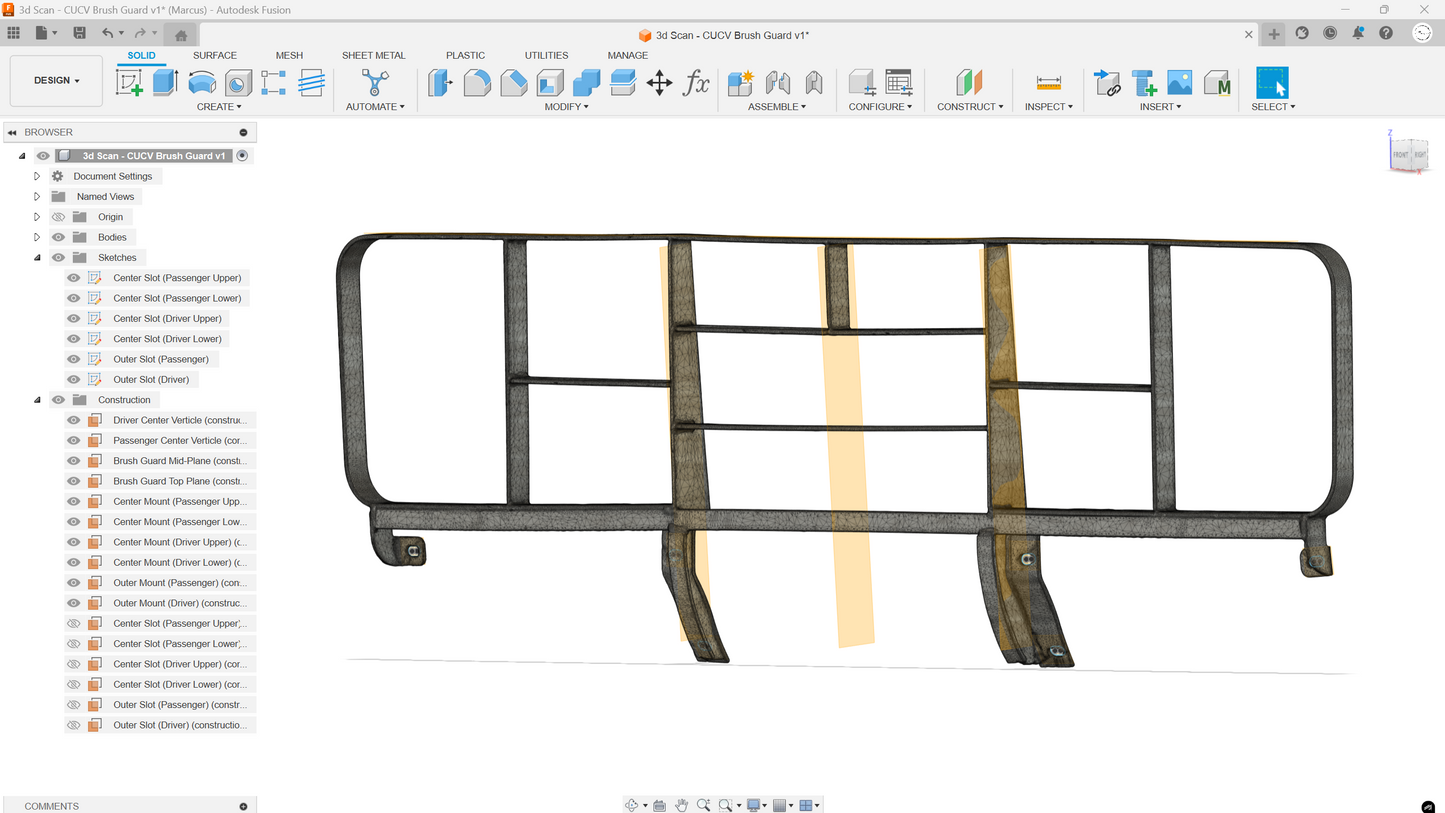The image size is (1445, 813).
Task: Open the CONSTRUCT dropdown menu
Action: (x=969, y=107)
